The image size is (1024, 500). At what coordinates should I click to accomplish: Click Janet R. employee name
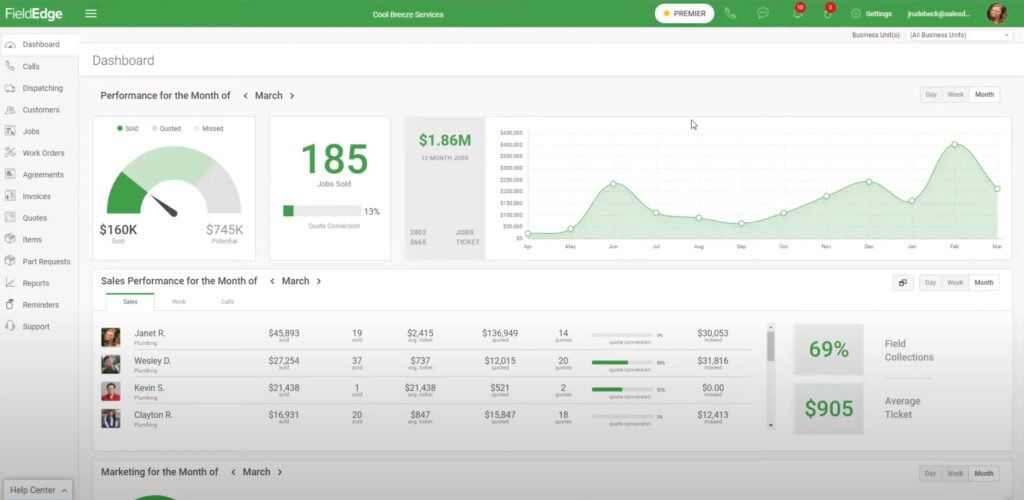coord(150,333)
